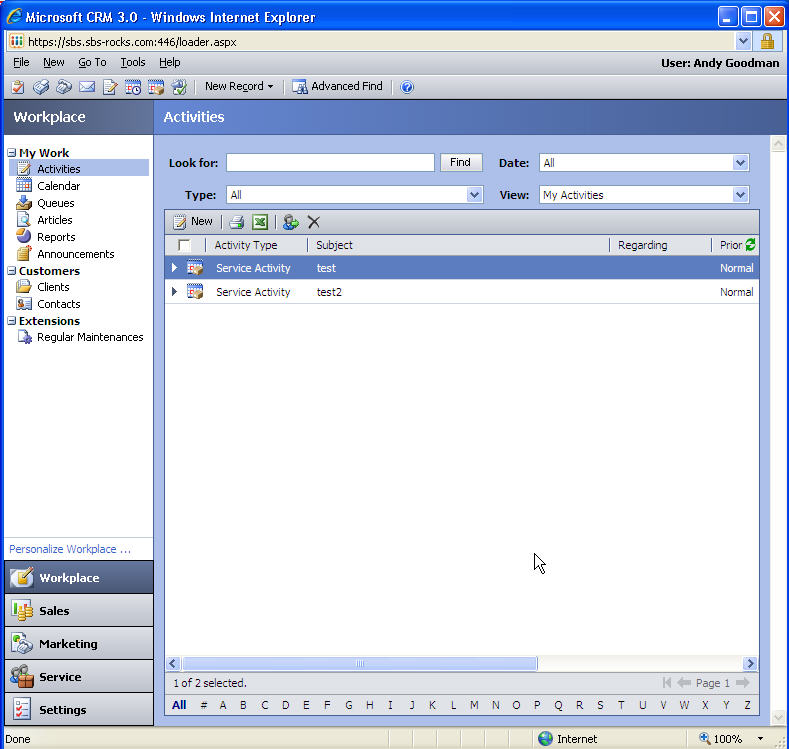Open the New Record dropdown menu
This screenshot has height=749, width=789.
click(239, 87)
